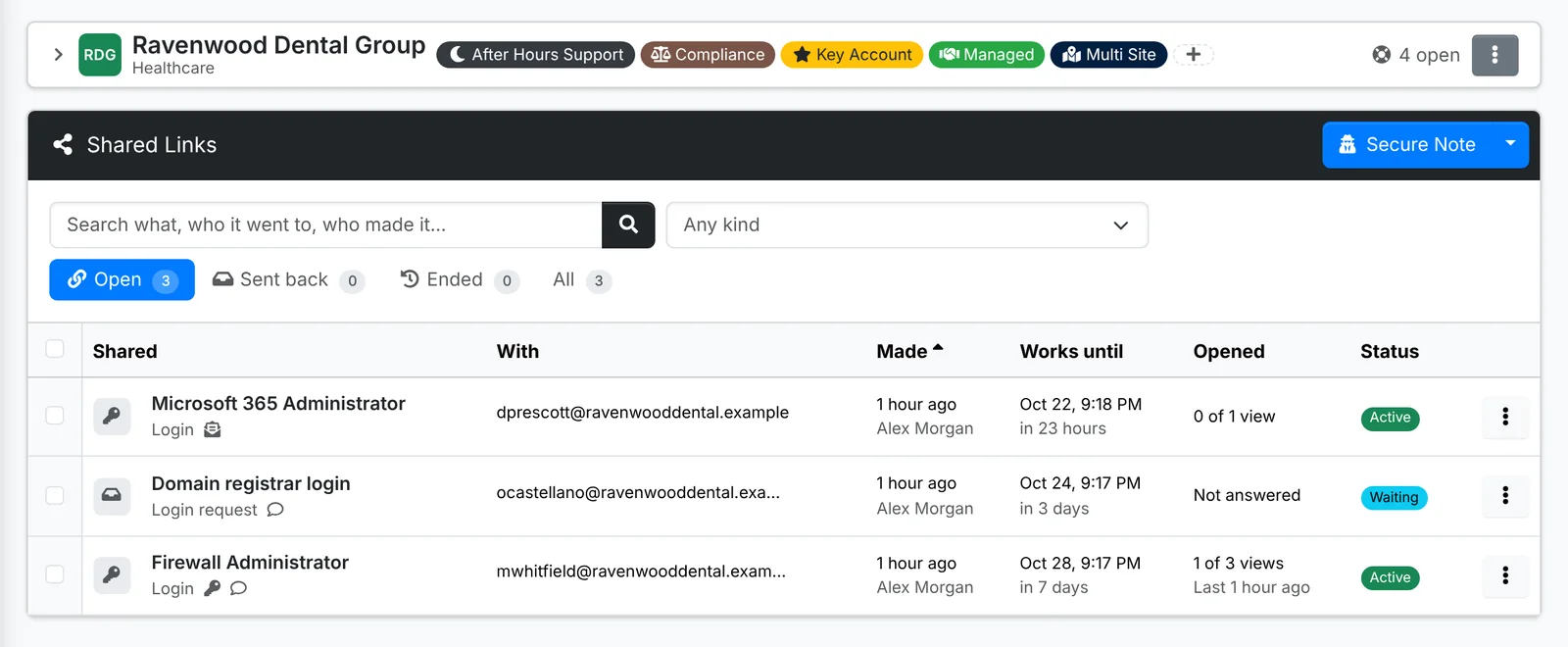The height and width of the screenshot is (647, 1568).
Task: Open the Domain registrar login link
Action: coord(251,484)
